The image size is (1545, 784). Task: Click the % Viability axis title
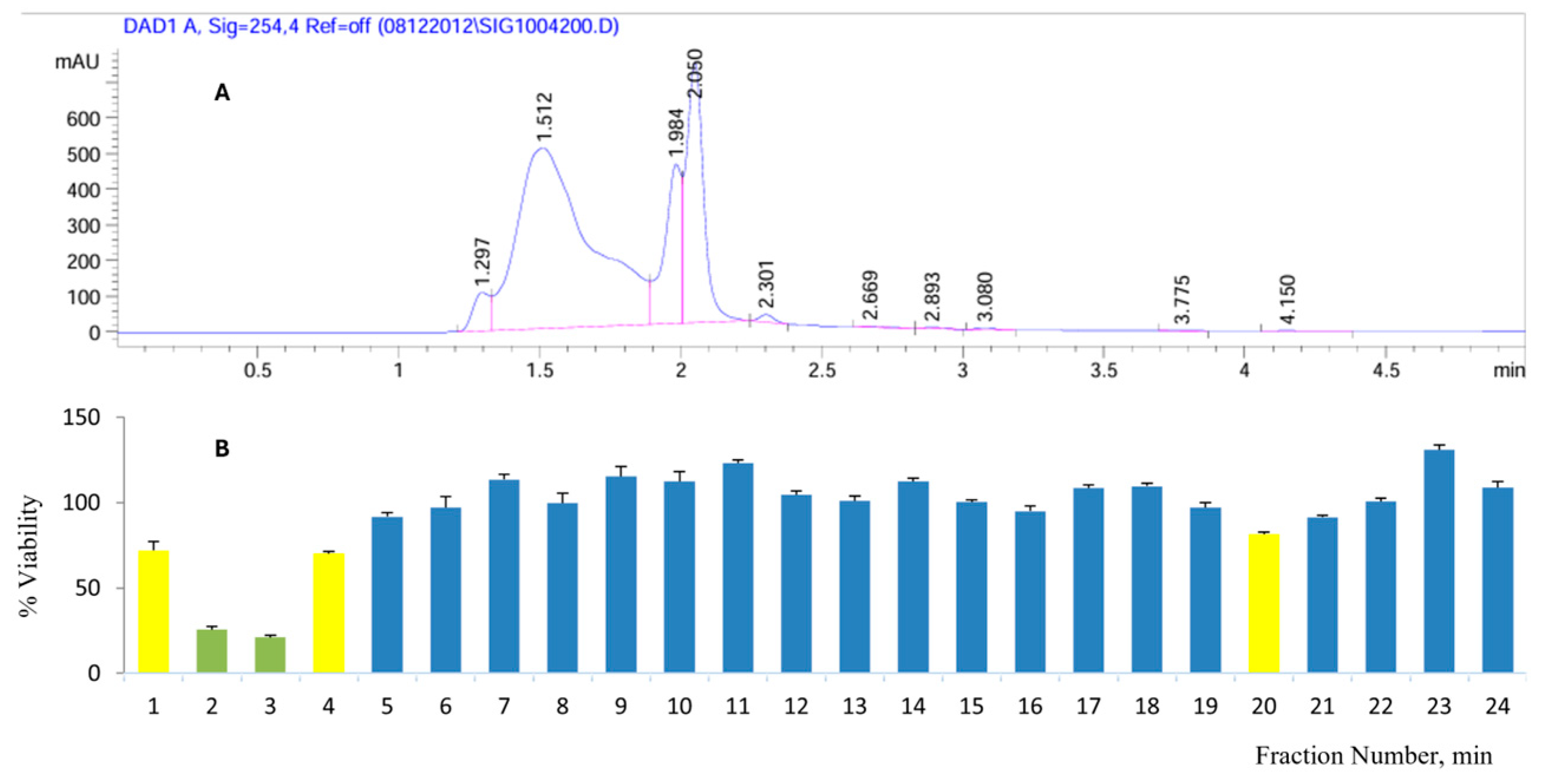29,556
